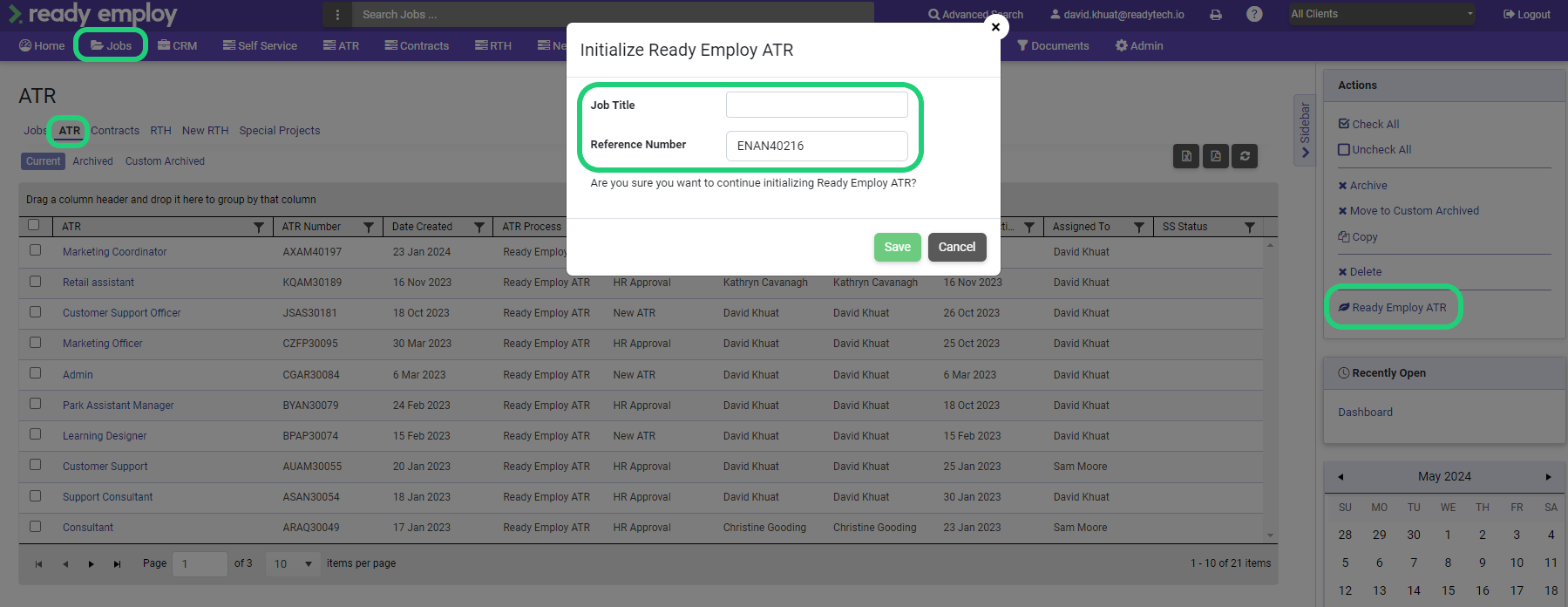Show previous month in calendar

click(1341, 477)
